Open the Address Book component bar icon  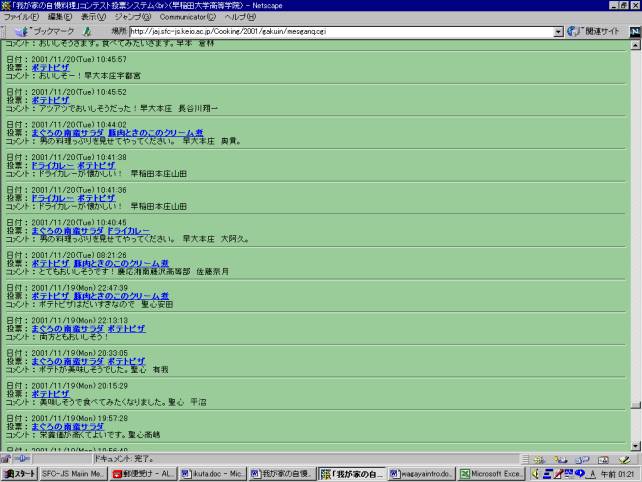(x=603, y=459)
